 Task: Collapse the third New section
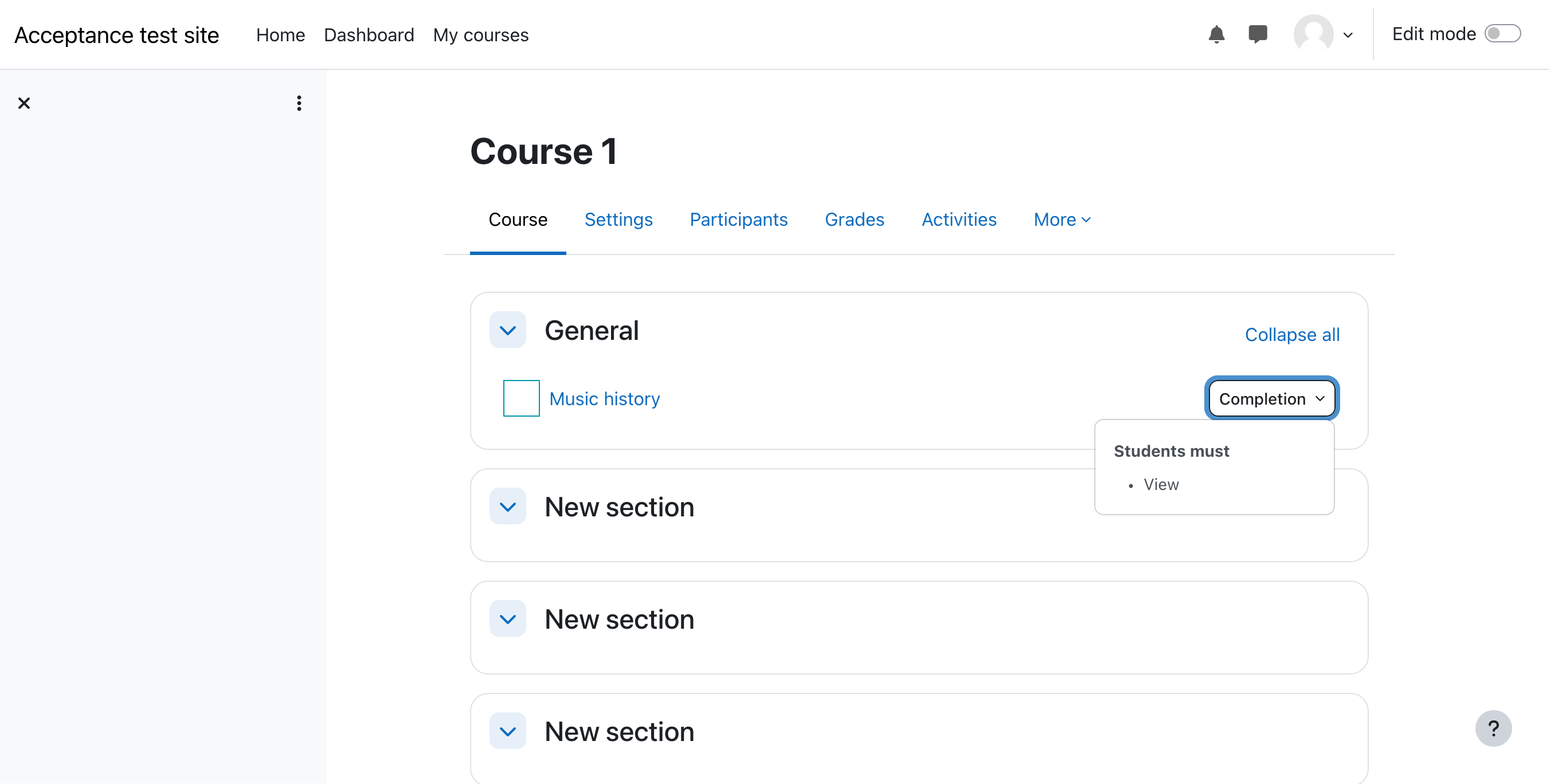(x=508, y=731)
